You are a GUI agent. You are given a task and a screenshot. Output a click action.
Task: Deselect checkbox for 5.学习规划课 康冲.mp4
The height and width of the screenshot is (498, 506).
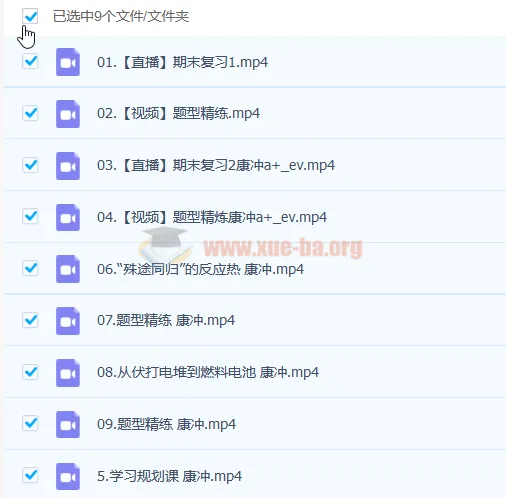tap(30, 475)
